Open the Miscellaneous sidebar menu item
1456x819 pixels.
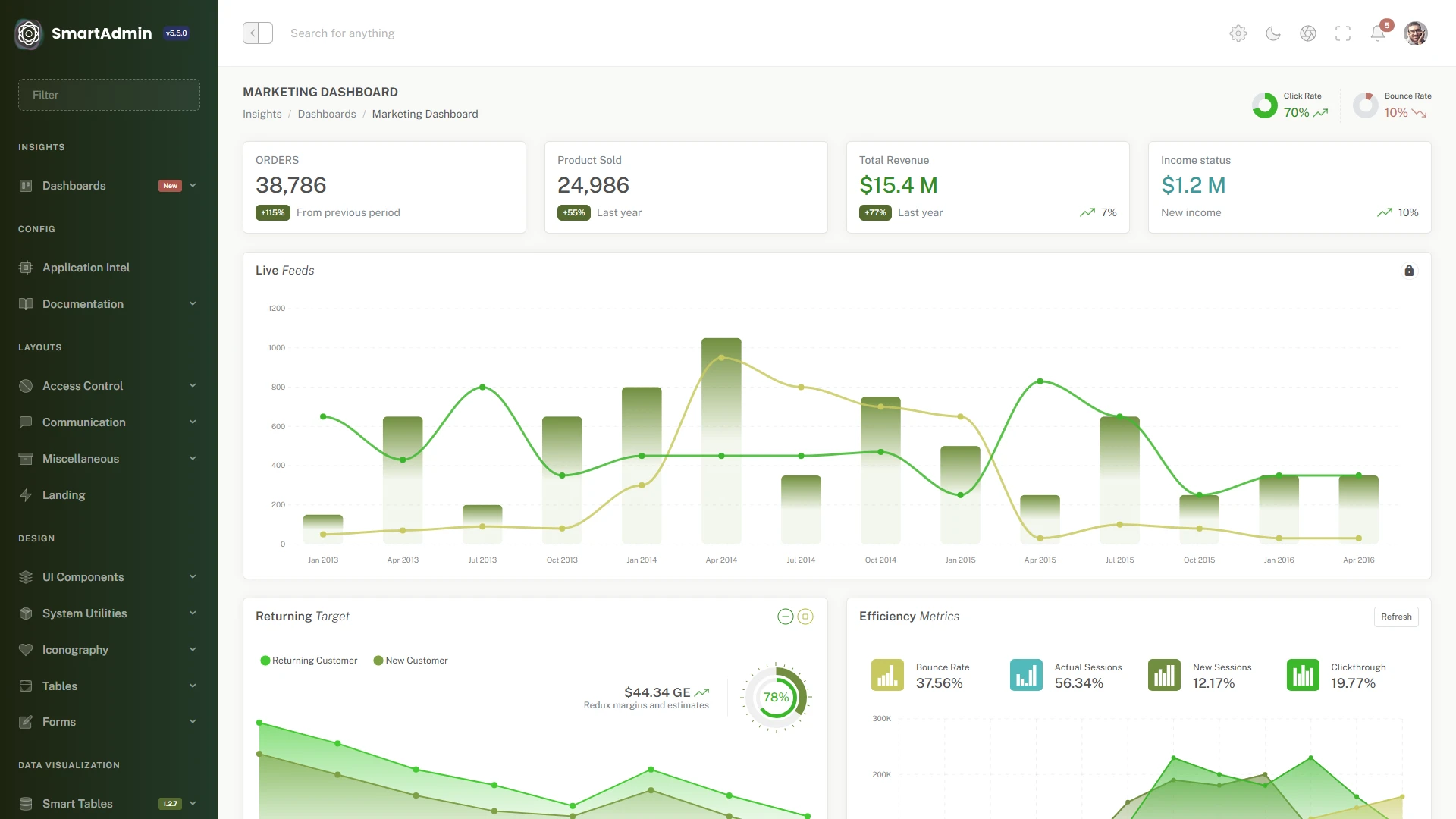(x=109, y=459)
